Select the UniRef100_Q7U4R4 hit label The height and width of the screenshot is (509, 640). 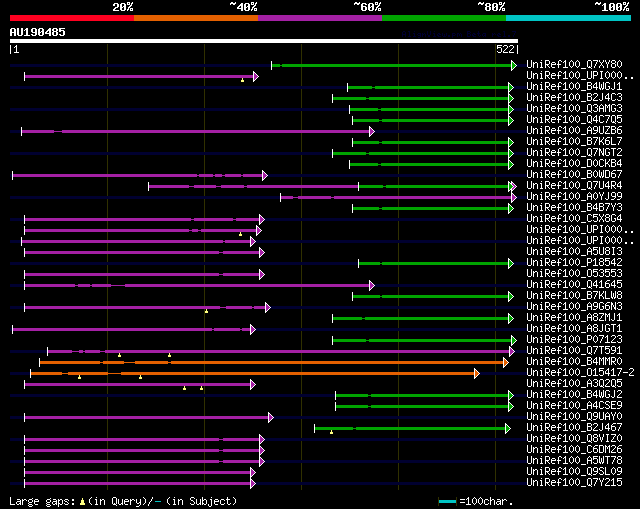pos(574,186)
